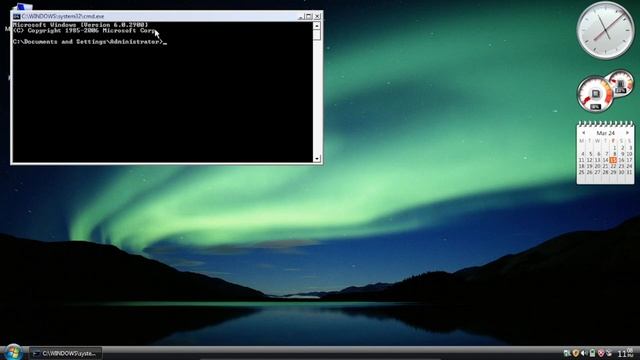The image size is (640, 360).
Task: Select day 22 in calendar gadget
Action: [x=613, y=166]
